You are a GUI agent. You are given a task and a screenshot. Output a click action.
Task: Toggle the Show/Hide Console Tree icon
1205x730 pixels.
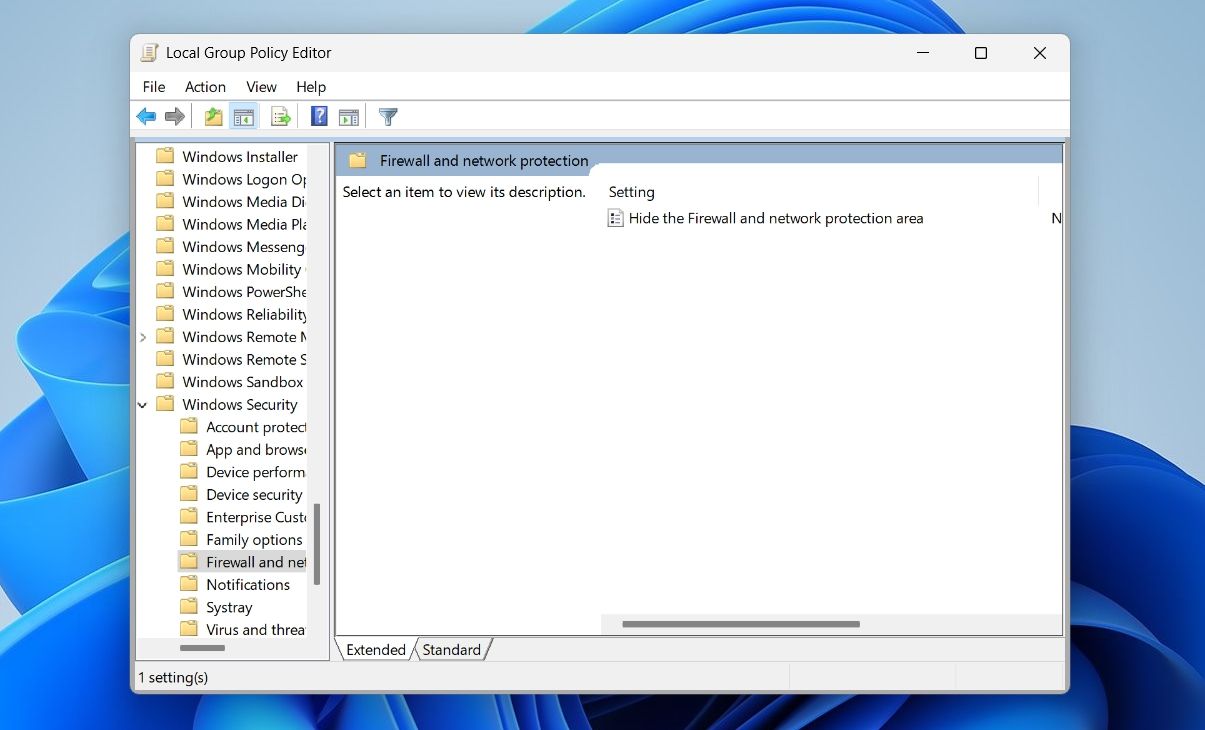click(x=243, y=117)
